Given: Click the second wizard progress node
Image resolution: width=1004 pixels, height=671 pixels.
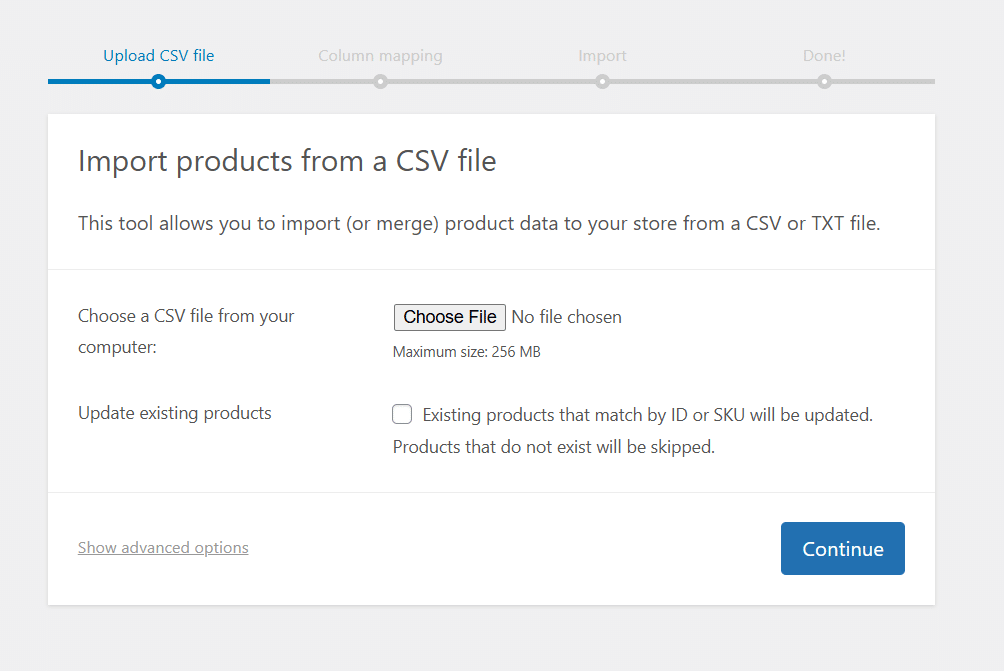Looking at the screenshot, I should point(380,82).
